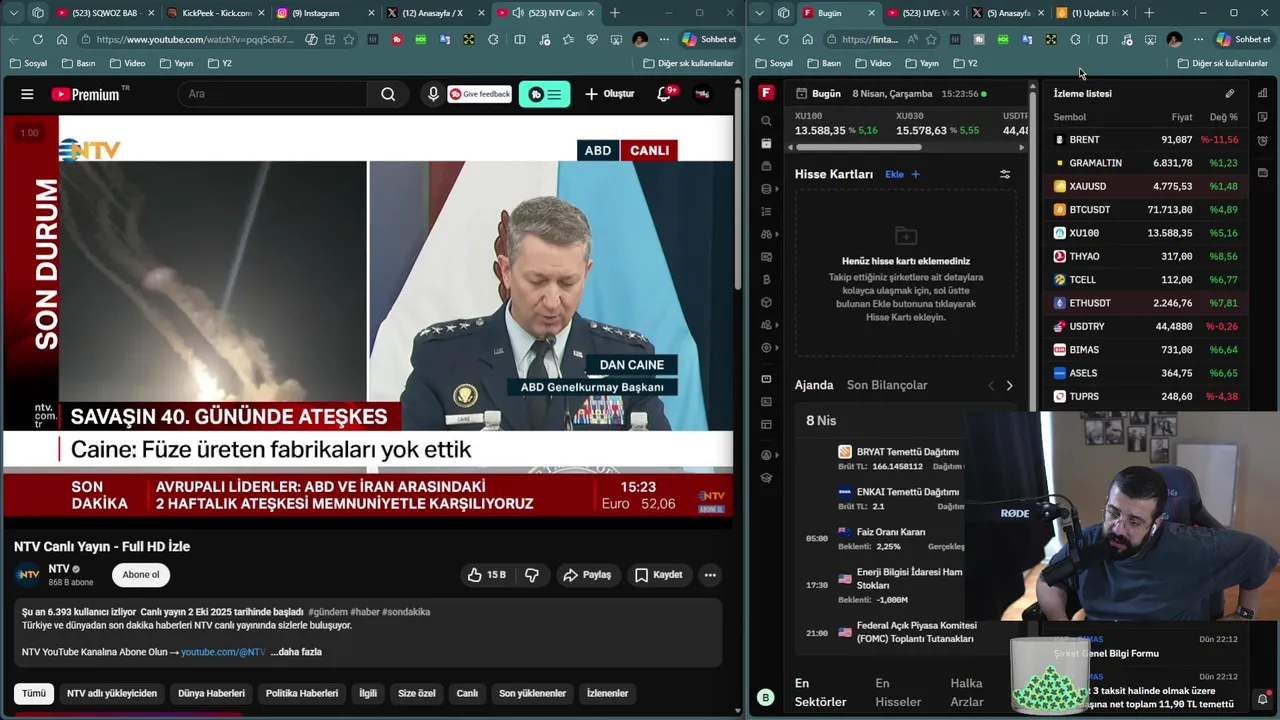This screenshot has width=1280, height=720.
Task: Expand description with ...daha fazla
Action: click(296, 652)
